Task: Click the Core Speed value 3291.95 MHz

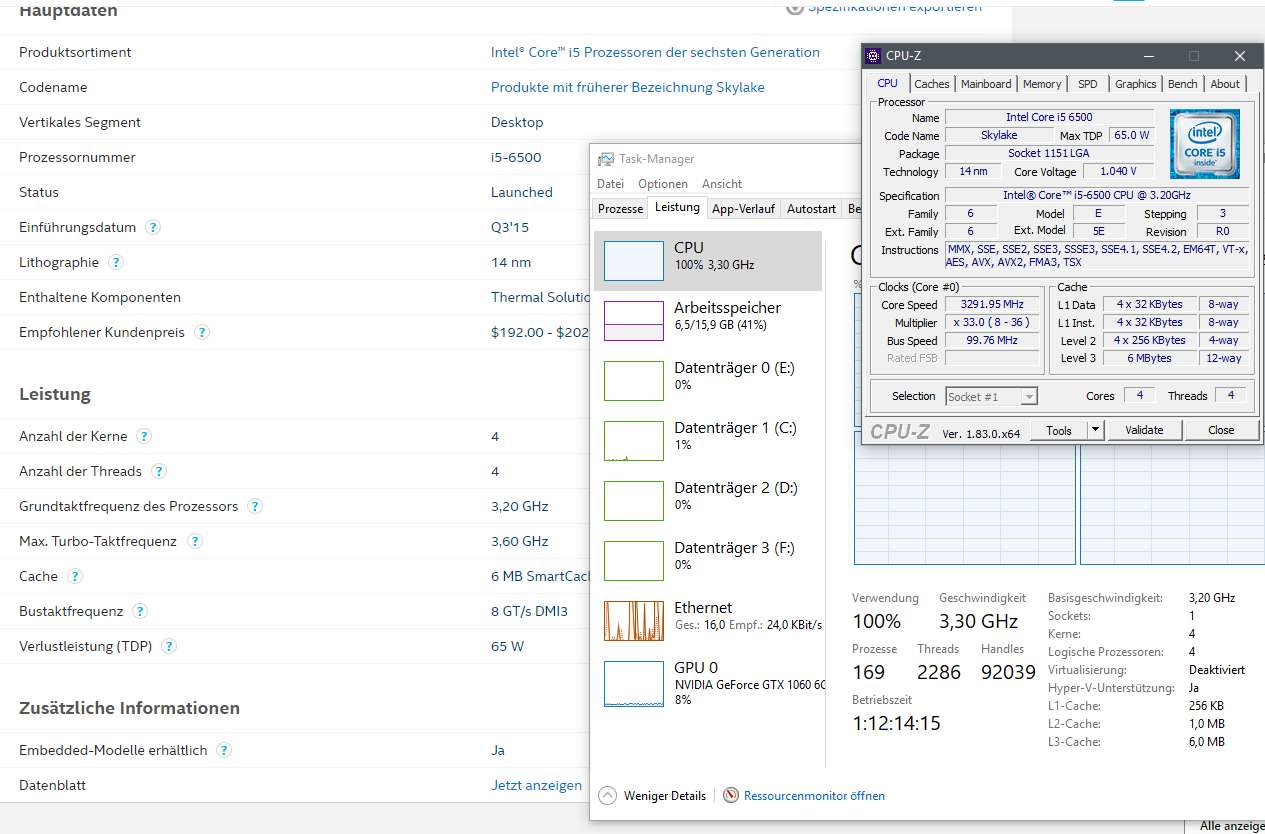Action: click(x=992, y=305)
